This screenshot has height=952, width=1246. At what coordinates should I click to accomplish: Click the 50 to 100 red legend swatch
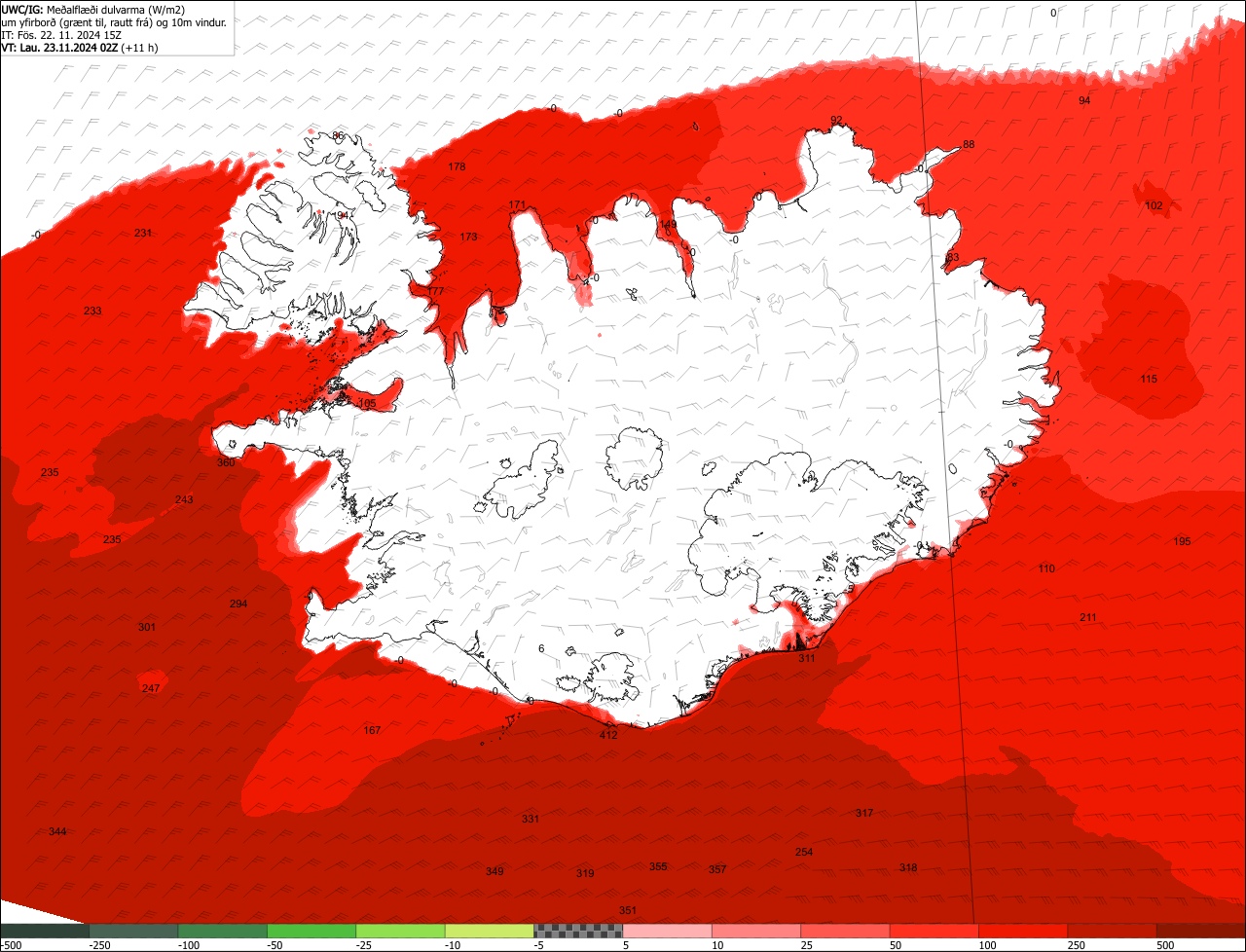coord(934,931)
